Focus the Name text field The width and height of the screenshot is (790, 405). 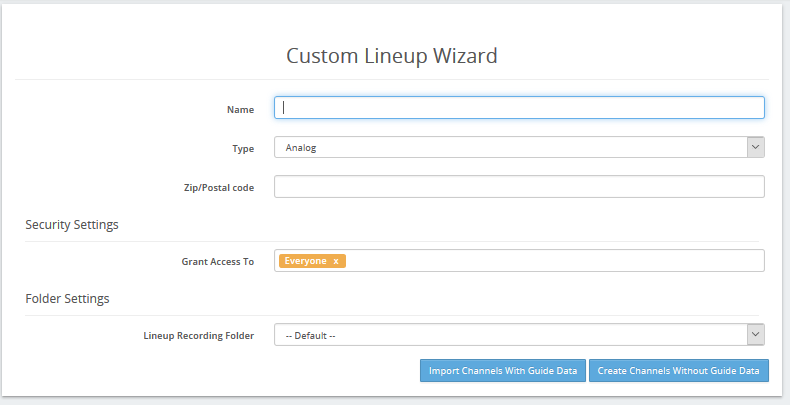519,108
